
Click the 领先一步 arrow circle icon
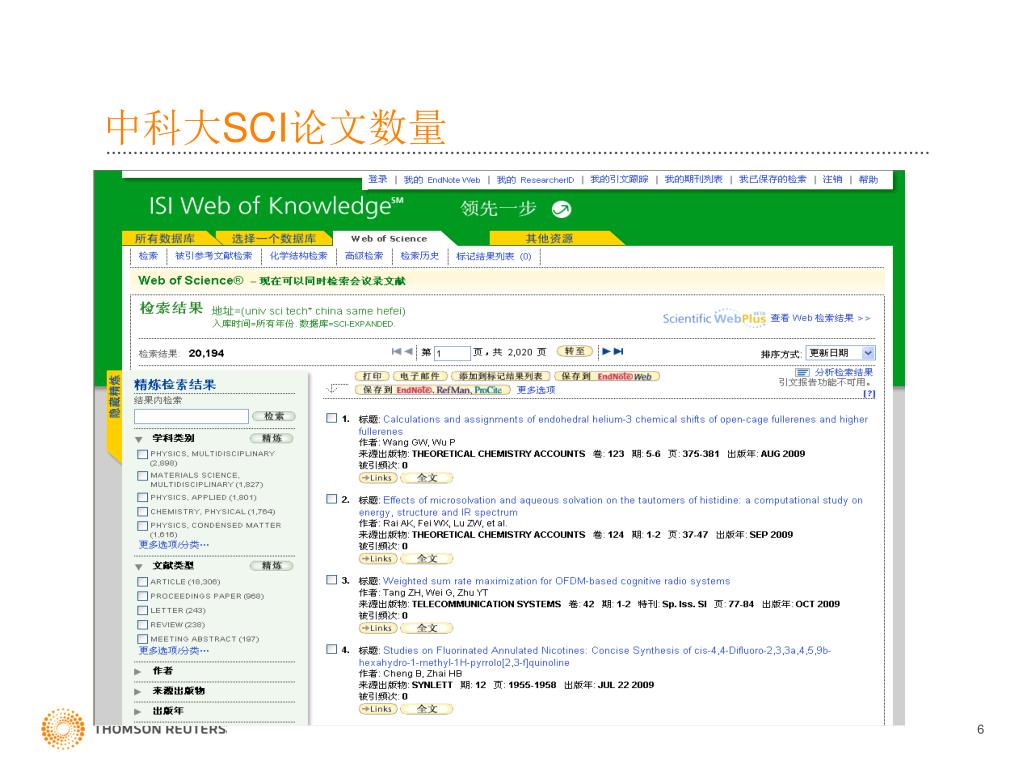pos(562,209)
